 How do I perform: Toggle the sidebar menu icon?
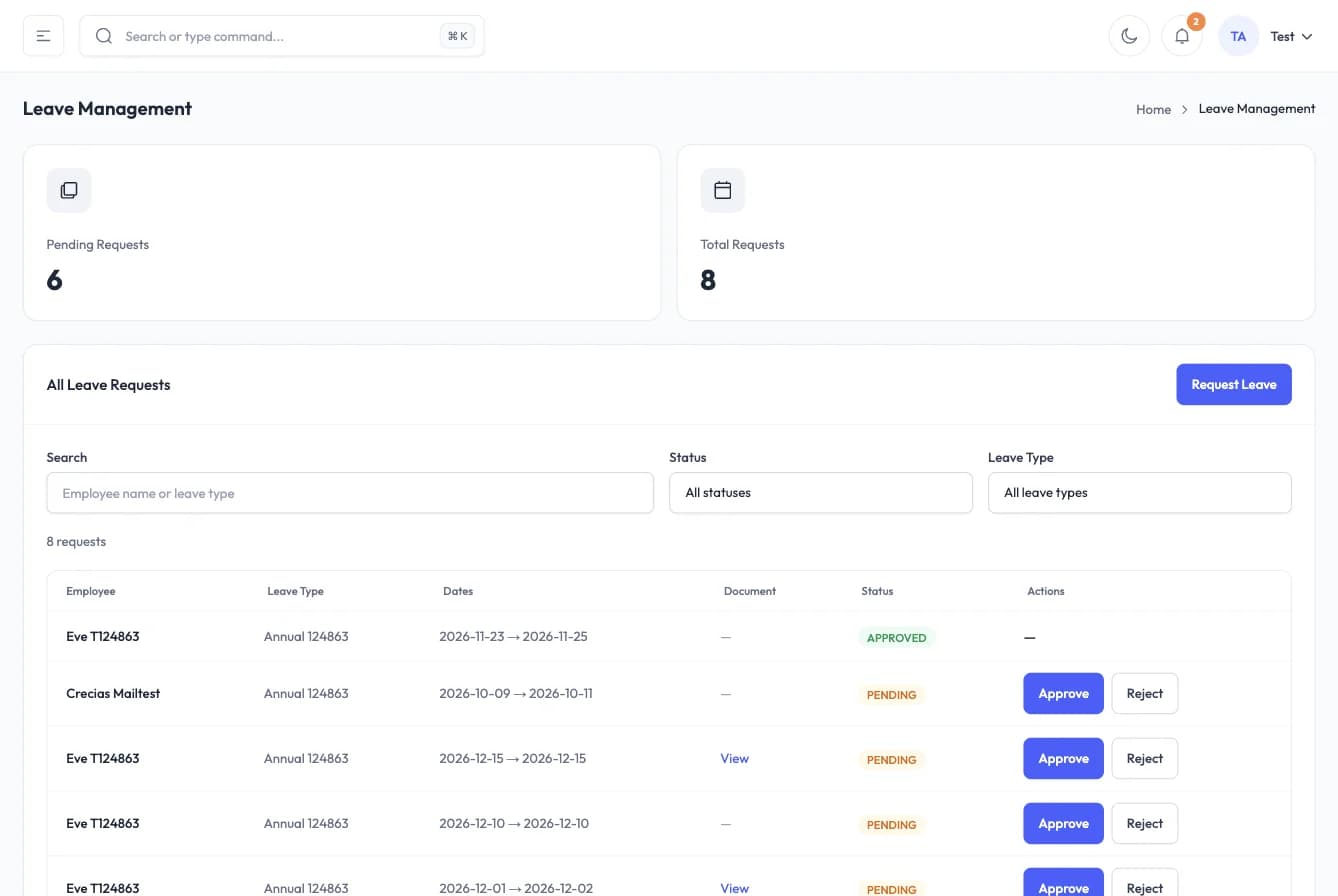[43, 36]
